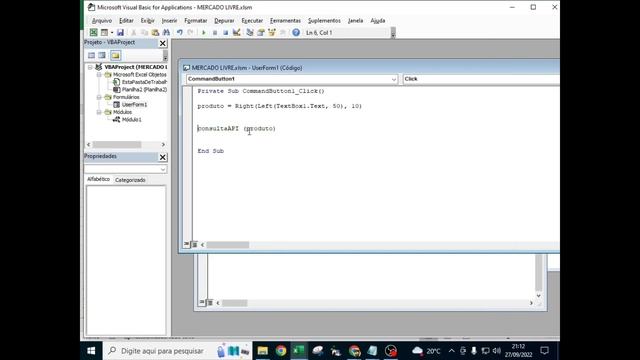640x360 pixels.
Task: Click the Reset (stop) toolbar icon
Action: coord(225,32)
